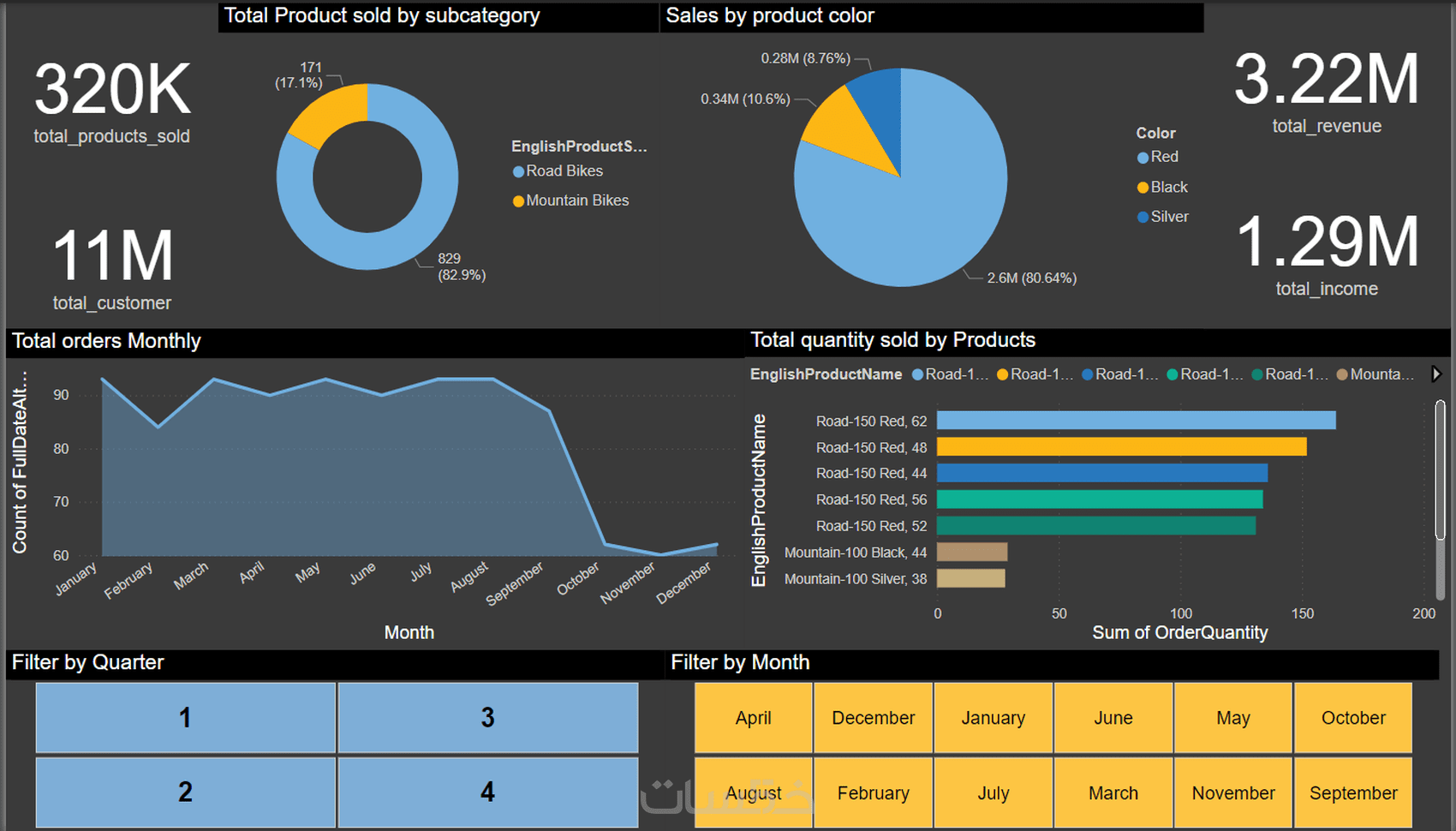Select the Red color legend dot
This screenshot has width=1456, height=831.
(x=1143, y=158)
